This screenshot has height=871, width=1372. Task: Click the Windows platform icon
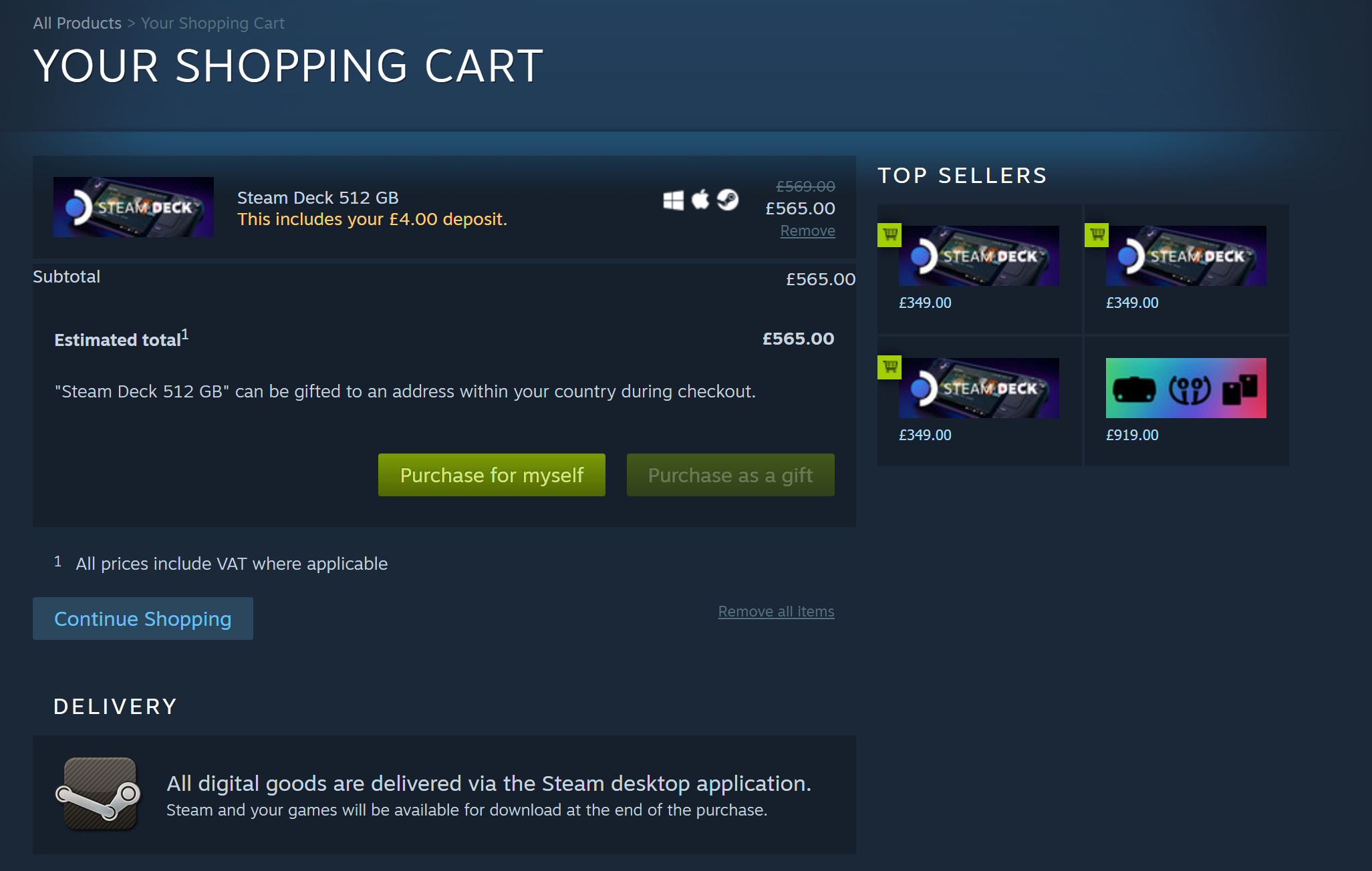[x=673, y=200]
